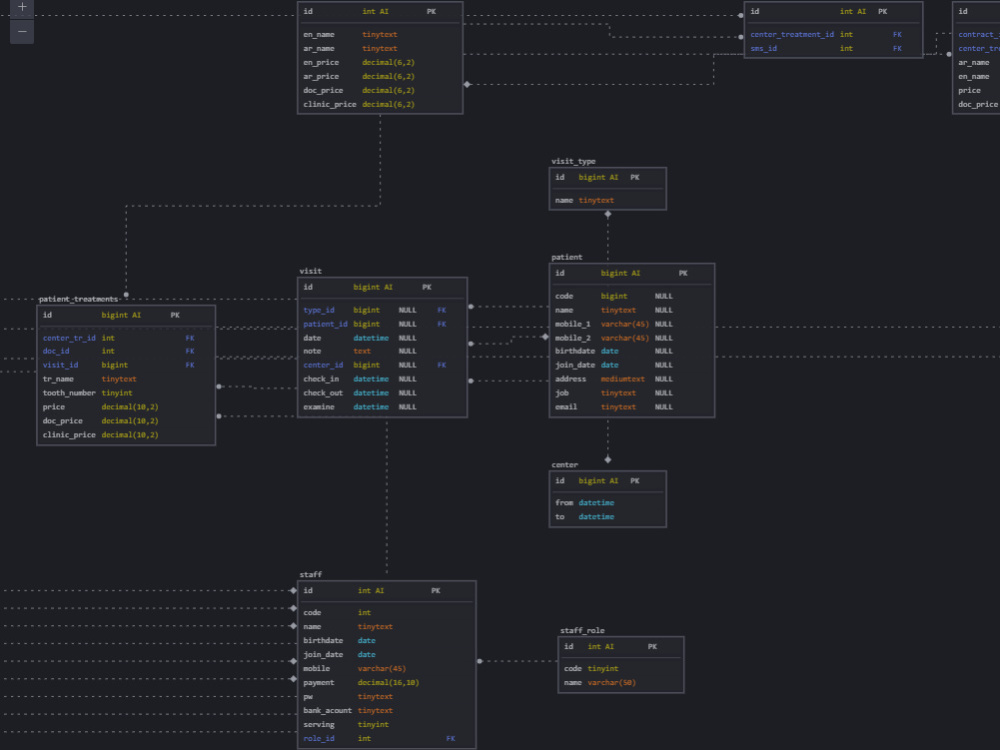Viewport: 1000px width, 750px height.
Task: Click the relationship line between patient and center
Action: [607, 440]
